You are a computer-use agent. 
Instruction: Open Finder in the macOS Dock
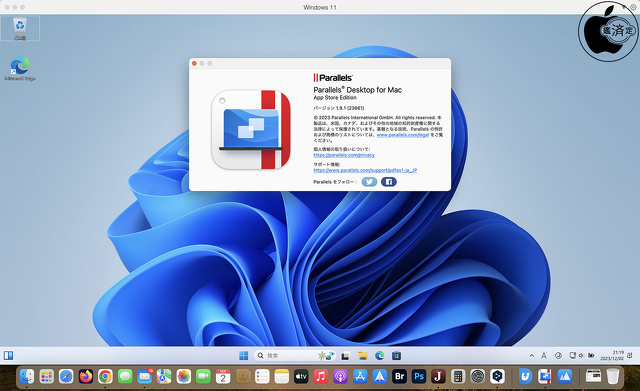coord(27,376)
